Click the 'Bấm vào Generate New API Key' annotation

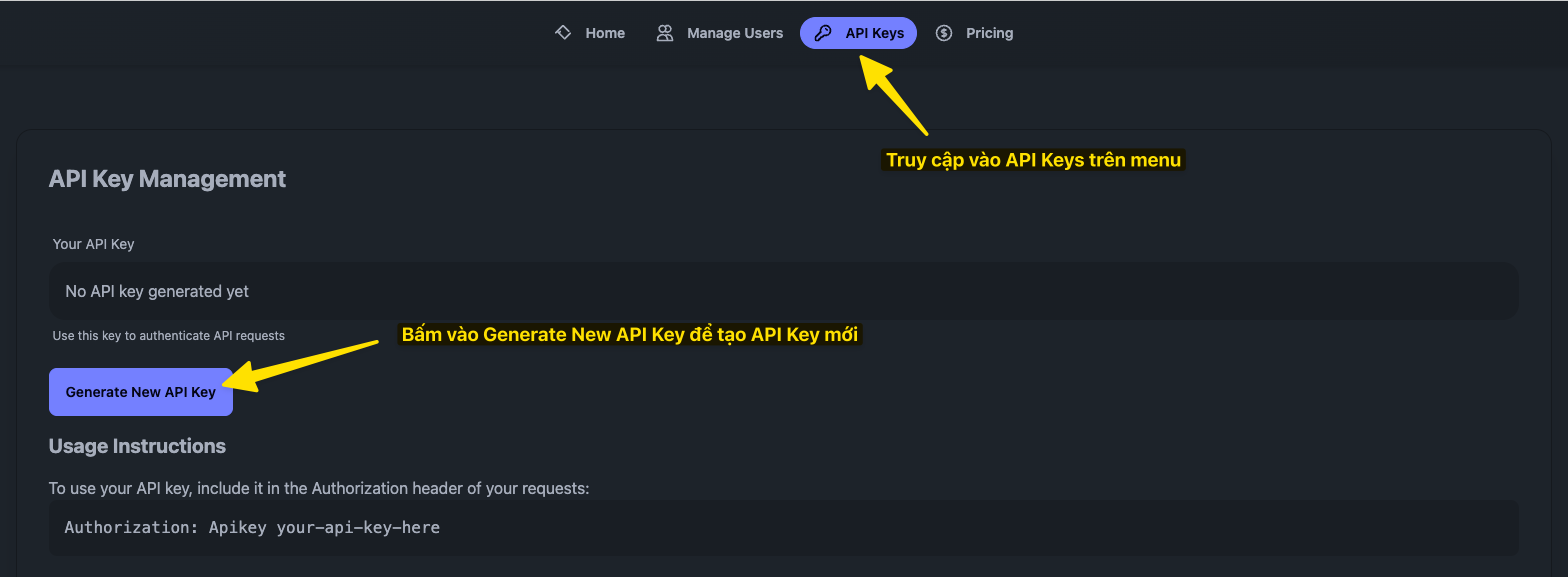coord(630,335)
